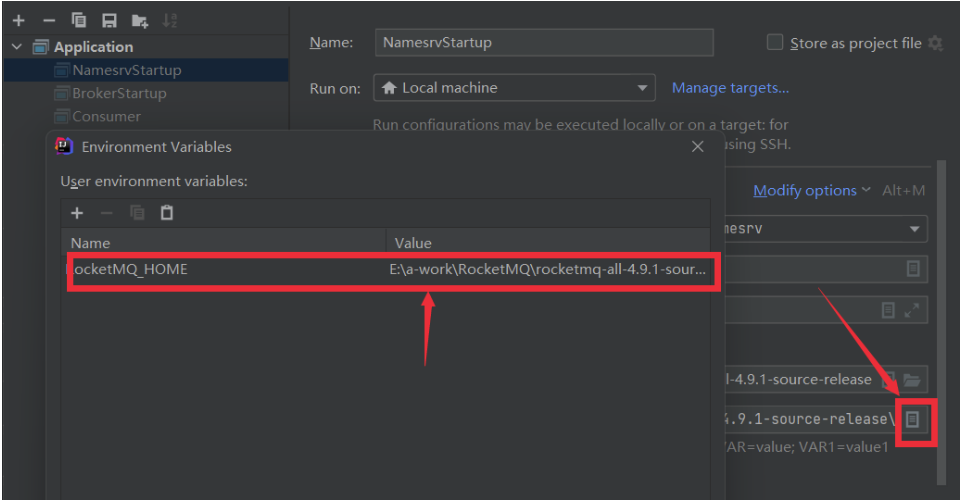
Task: Focus the Name input field
Action: click(x=544, y=42)
